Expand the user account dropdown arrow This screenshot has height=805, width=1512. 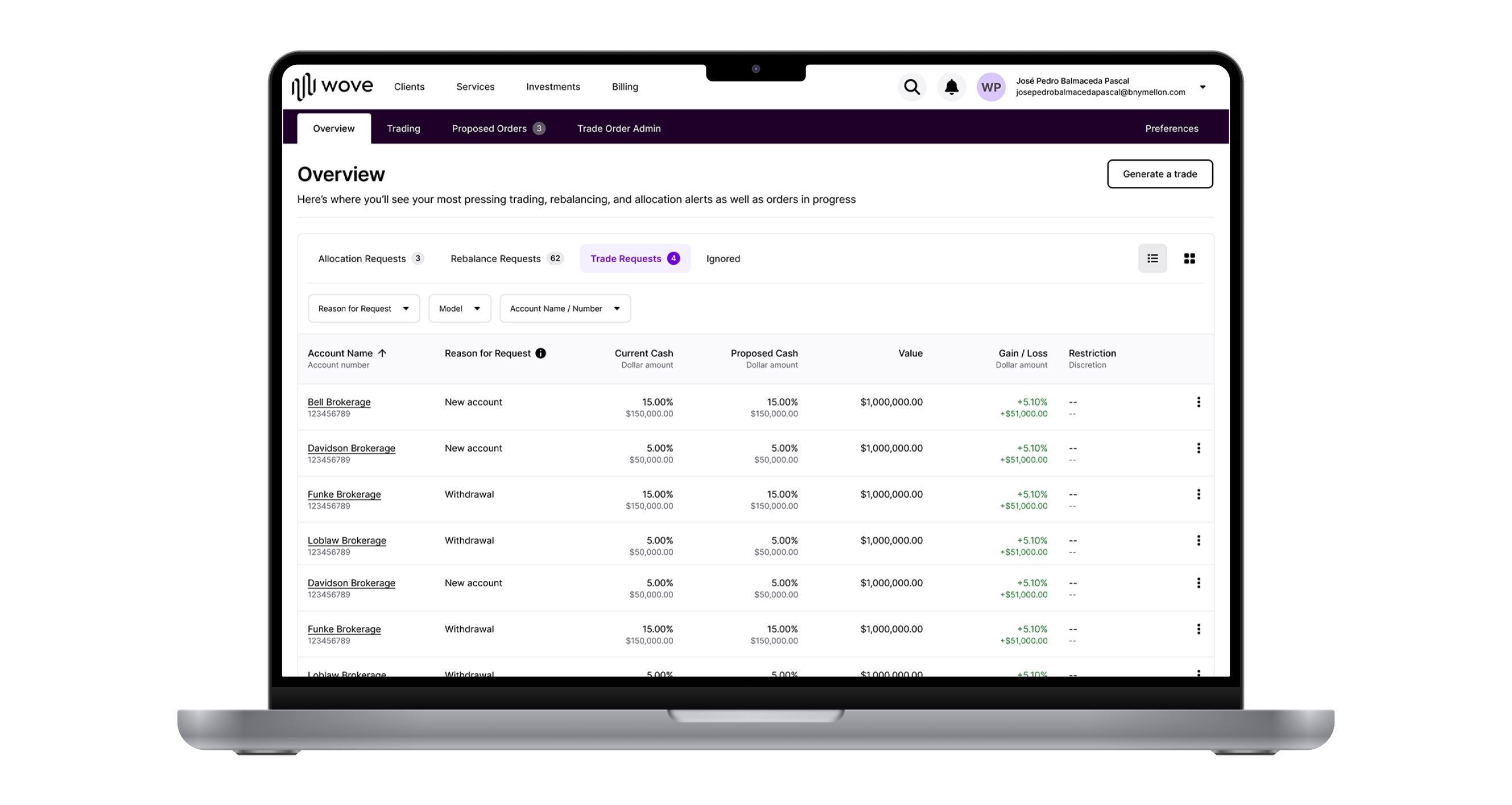coord(1203,87)
